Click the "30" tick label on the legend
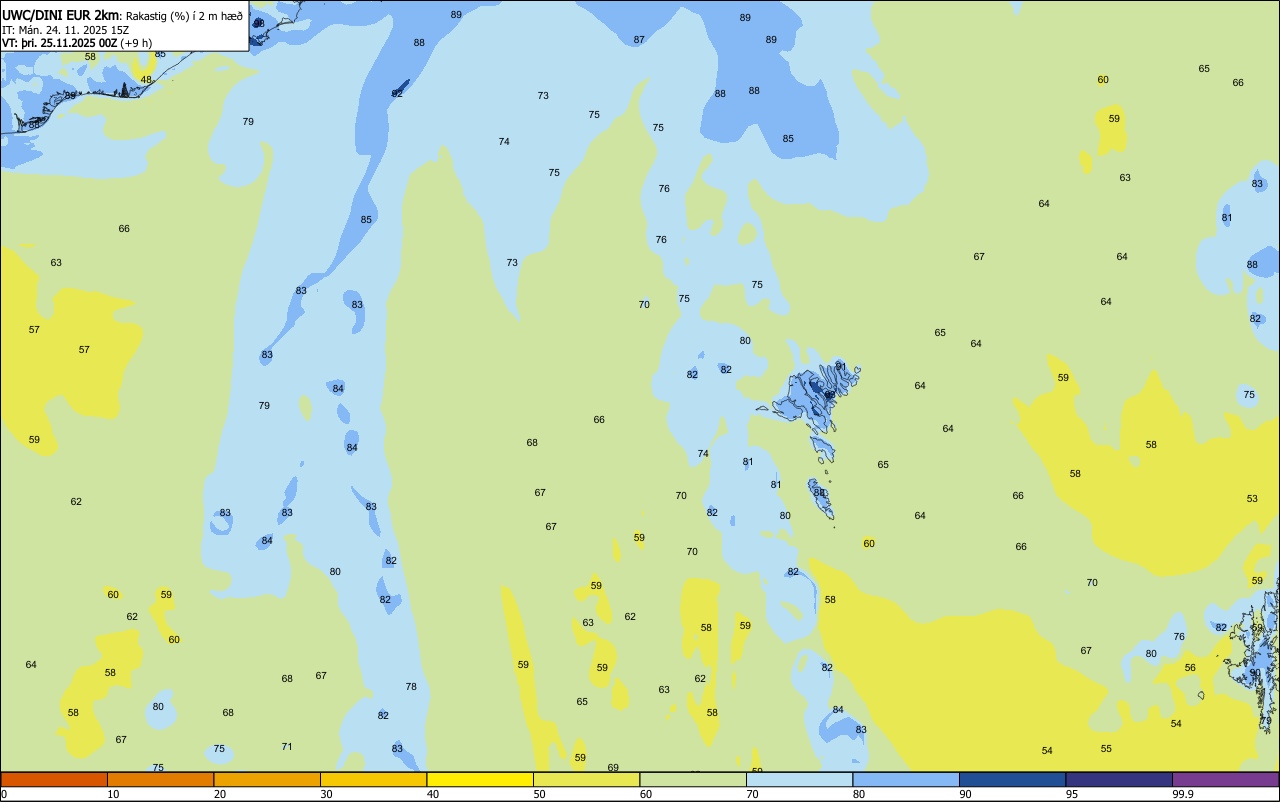 [x=326, y=794]
